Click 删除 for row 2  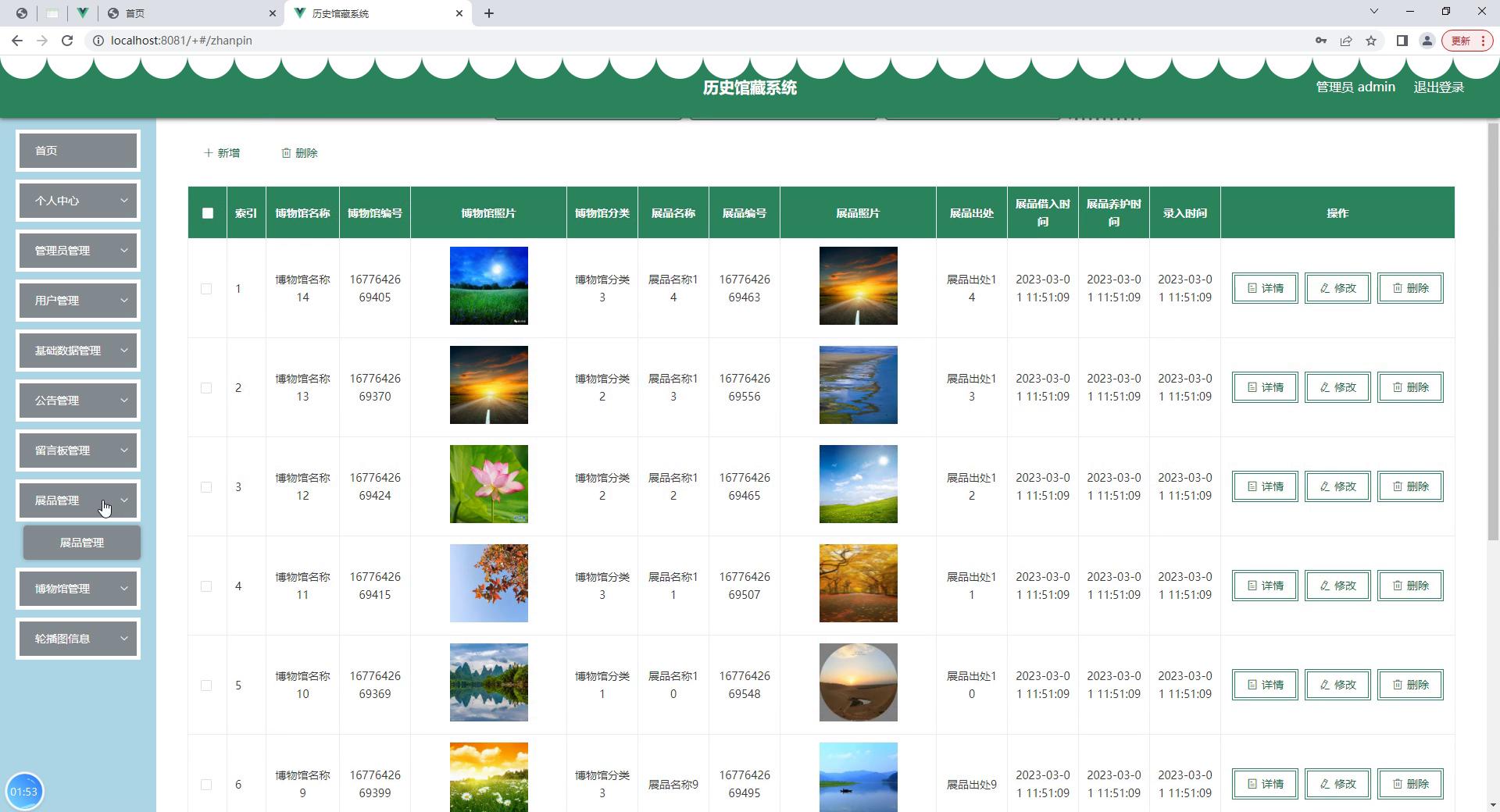1410,387
